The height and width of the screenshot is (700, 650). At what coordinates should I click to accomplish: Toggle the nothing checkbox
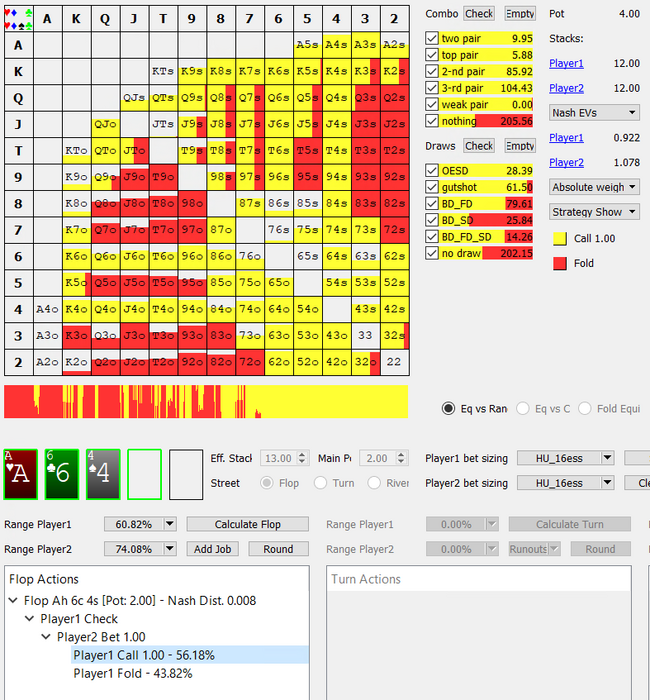point(432,121)
